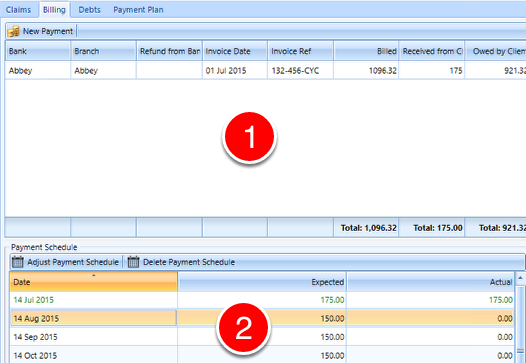This screenshot has height=363, width=526.
Task: Sort by Invoice Ref column header
Action: click(301, 51)
